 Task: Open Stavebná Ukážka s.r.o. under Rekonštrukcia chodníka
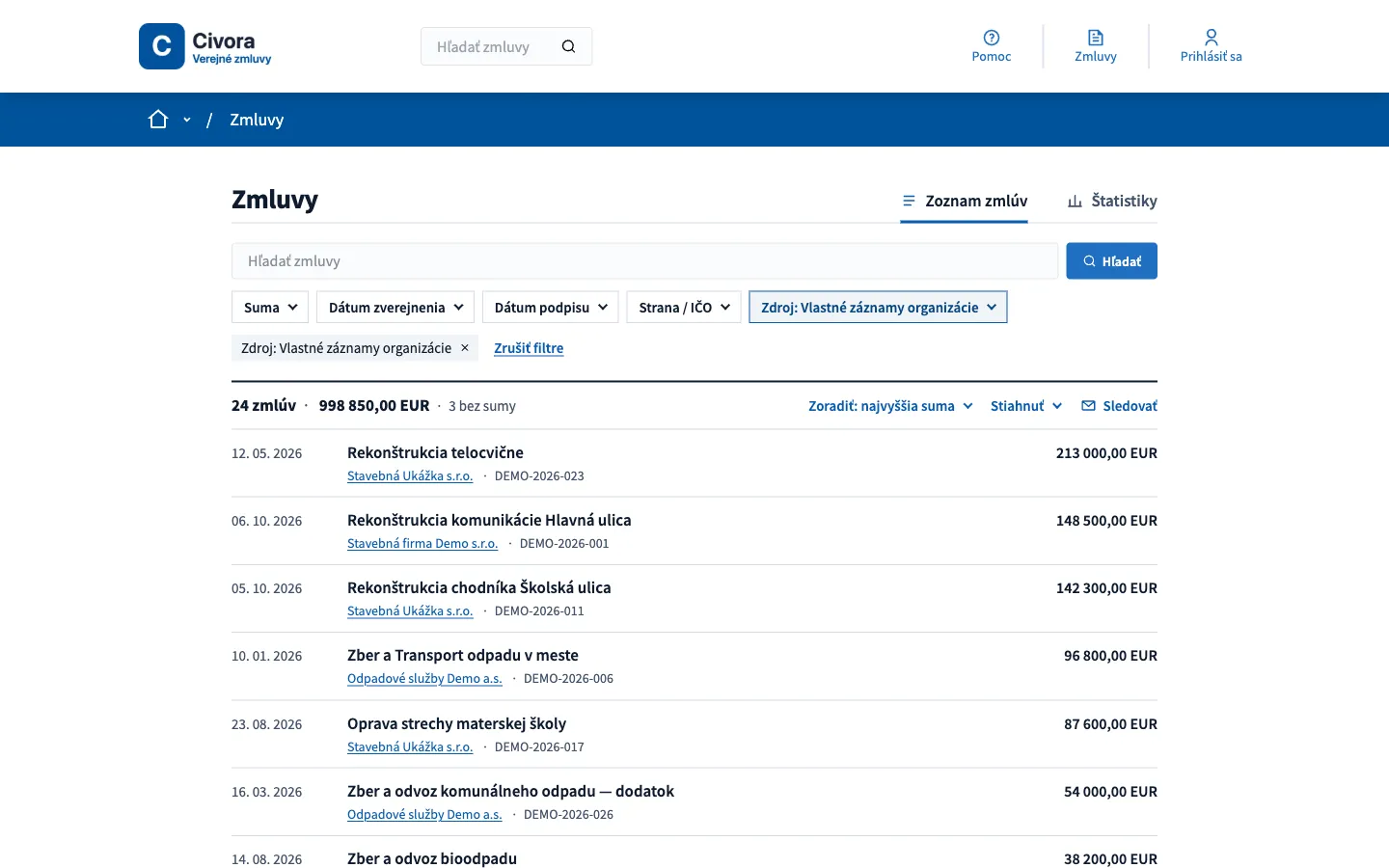[410, 611]
